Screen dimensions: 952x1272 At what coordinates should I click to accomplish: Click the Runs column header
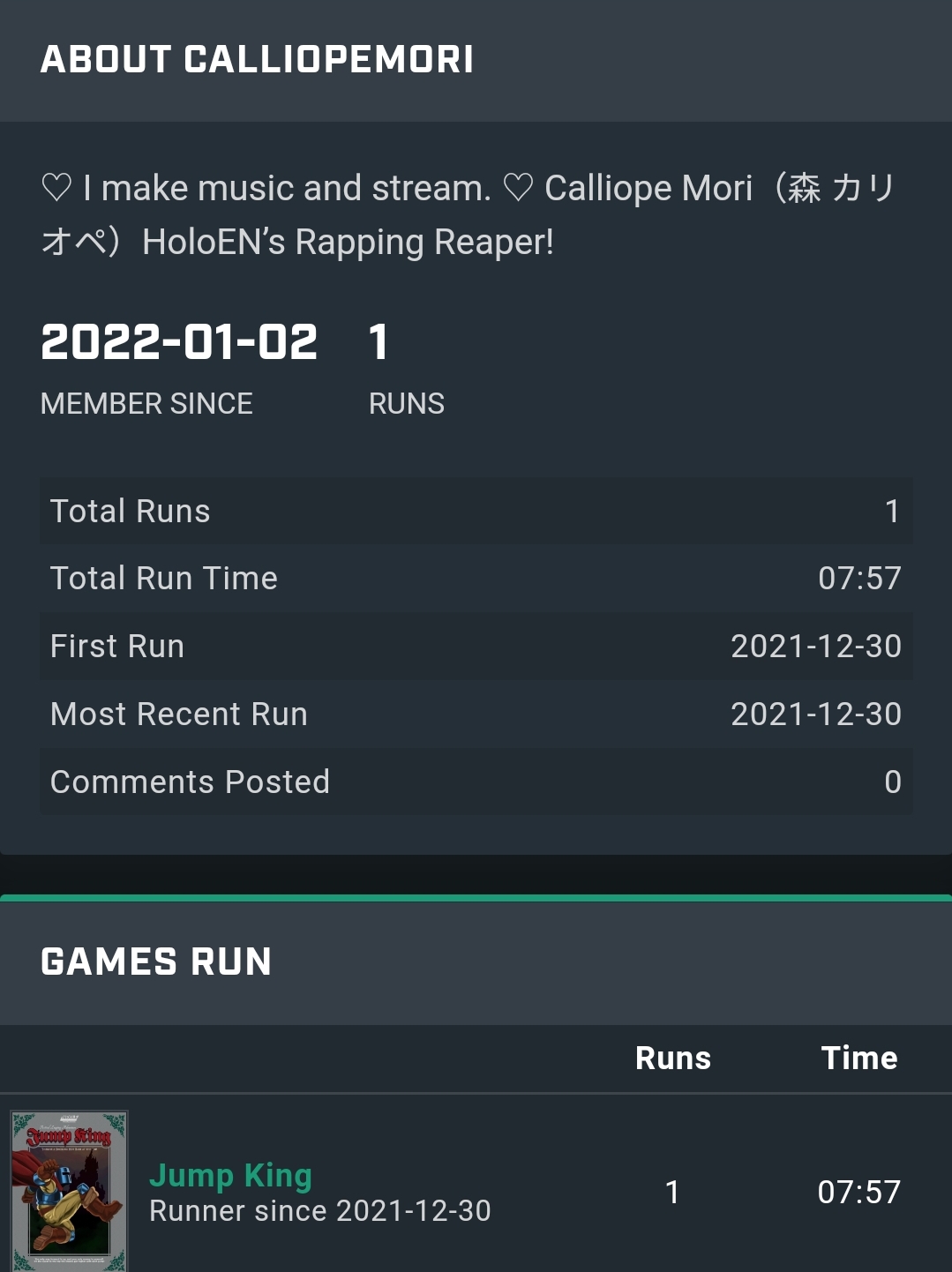point(673,1058)
